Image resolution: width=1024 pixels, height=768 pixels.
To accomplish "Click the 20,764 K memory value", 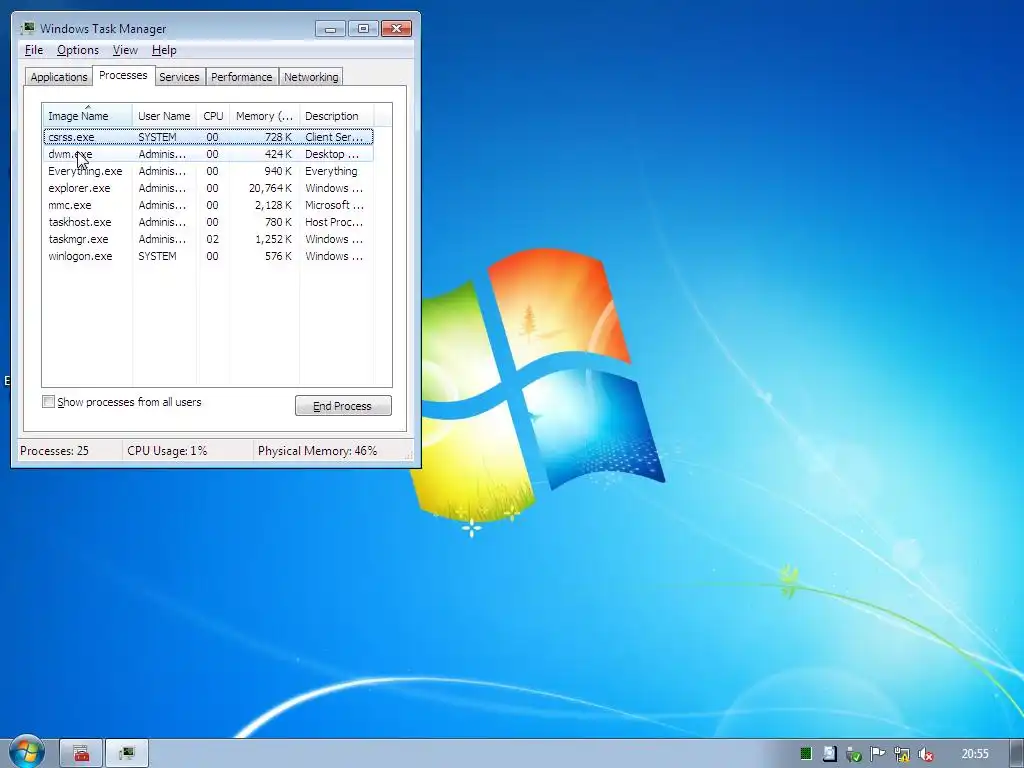I will click(x=270, y=188).
